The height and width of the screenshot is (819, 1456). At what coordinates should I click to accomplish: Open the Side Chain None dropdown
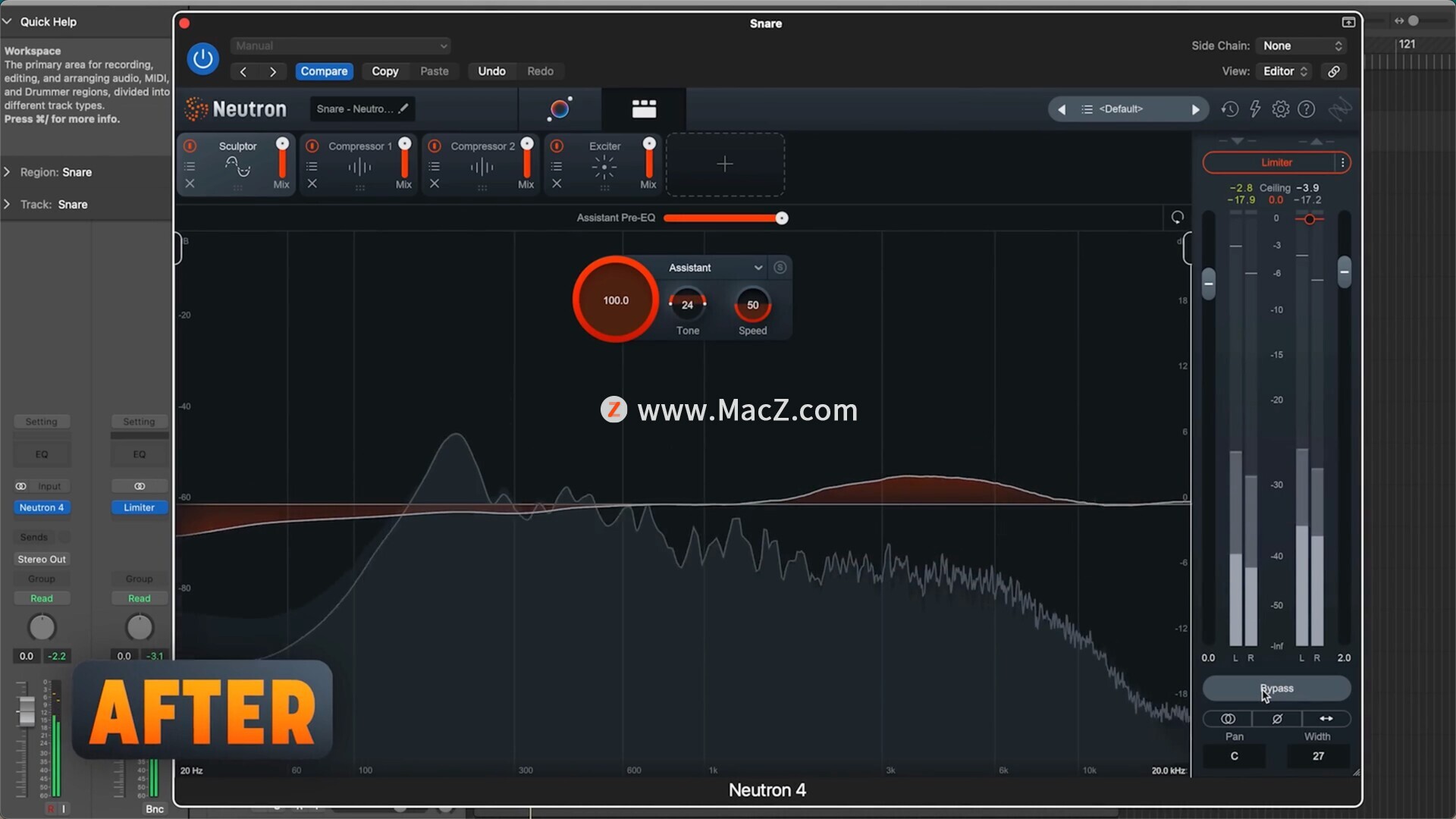tap(1301, 45)
